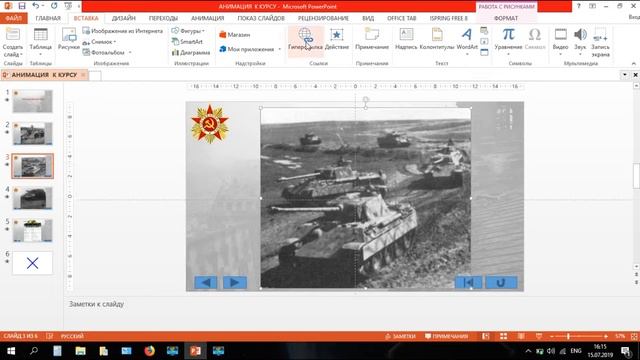Open Windows Start menu
640x360 pixels.
[11, 351]
